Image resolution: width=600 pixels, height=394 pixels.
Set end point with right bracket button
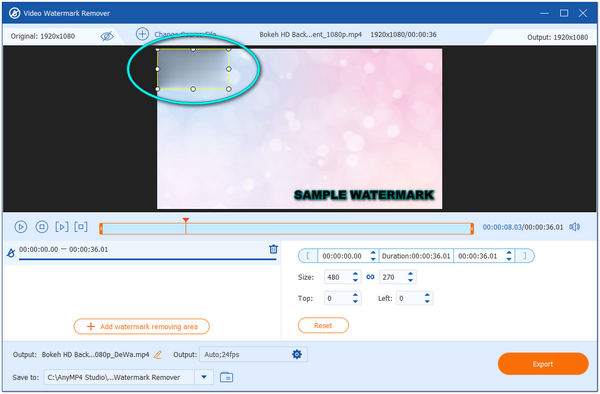pyautogui.click(x=525, y=256)
